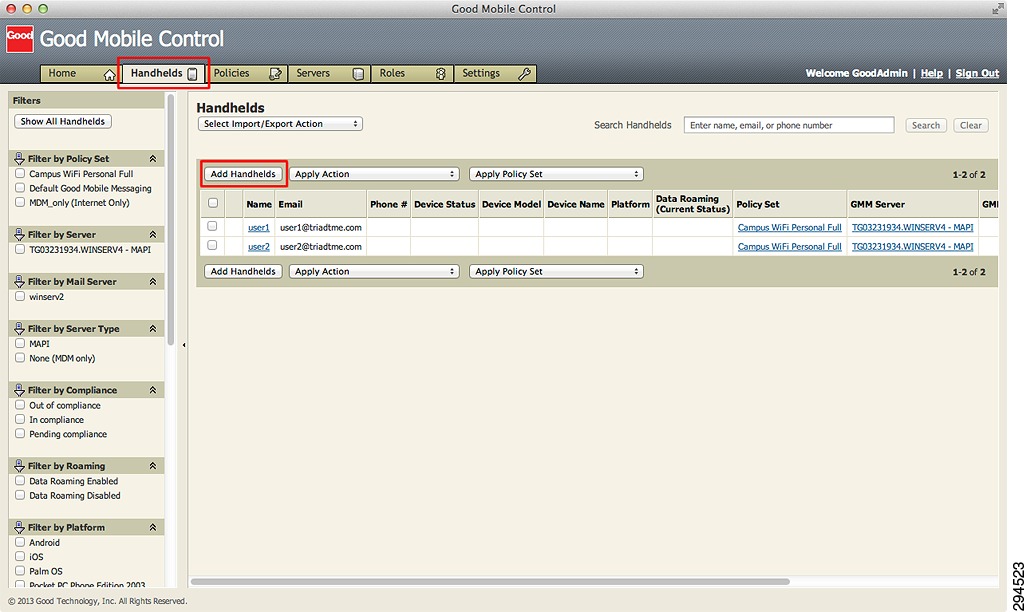The width and height of the screenshot is (1025, 612).
Task: Open the user2 handheld link
Action: [x=259, y=246]
